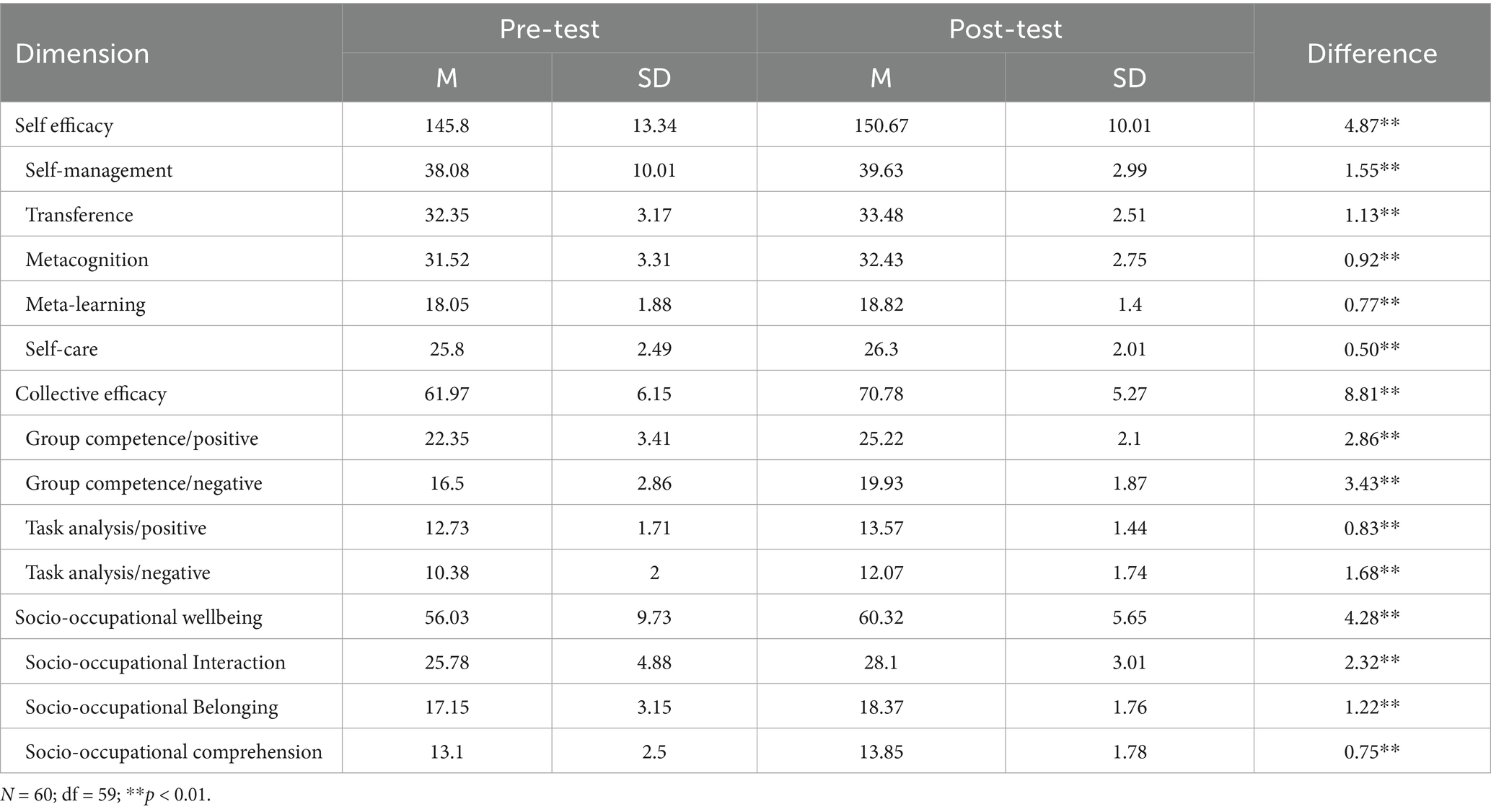Screen dimensions: 1491x812
Task: Click the Self-care row label
Action: 61,349
